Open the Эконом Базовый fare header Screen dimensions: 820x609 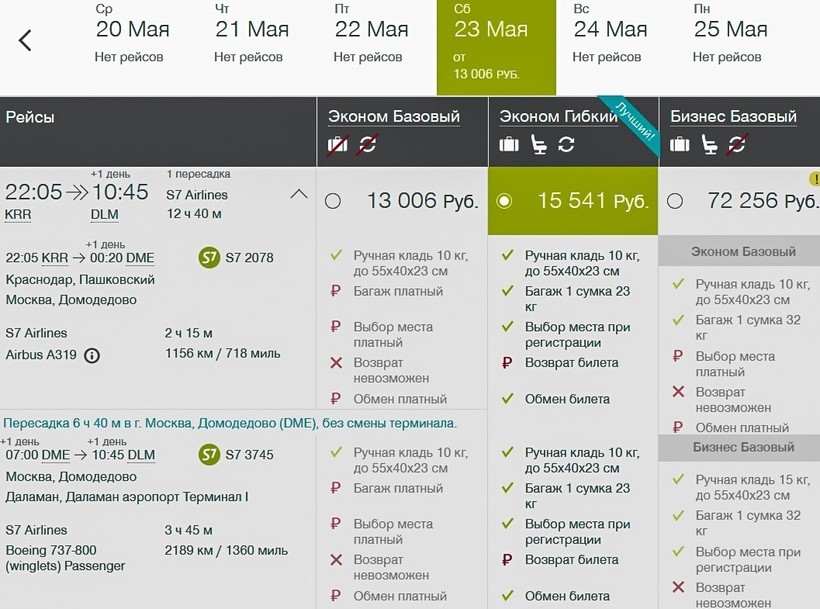[x=394, y=117]
